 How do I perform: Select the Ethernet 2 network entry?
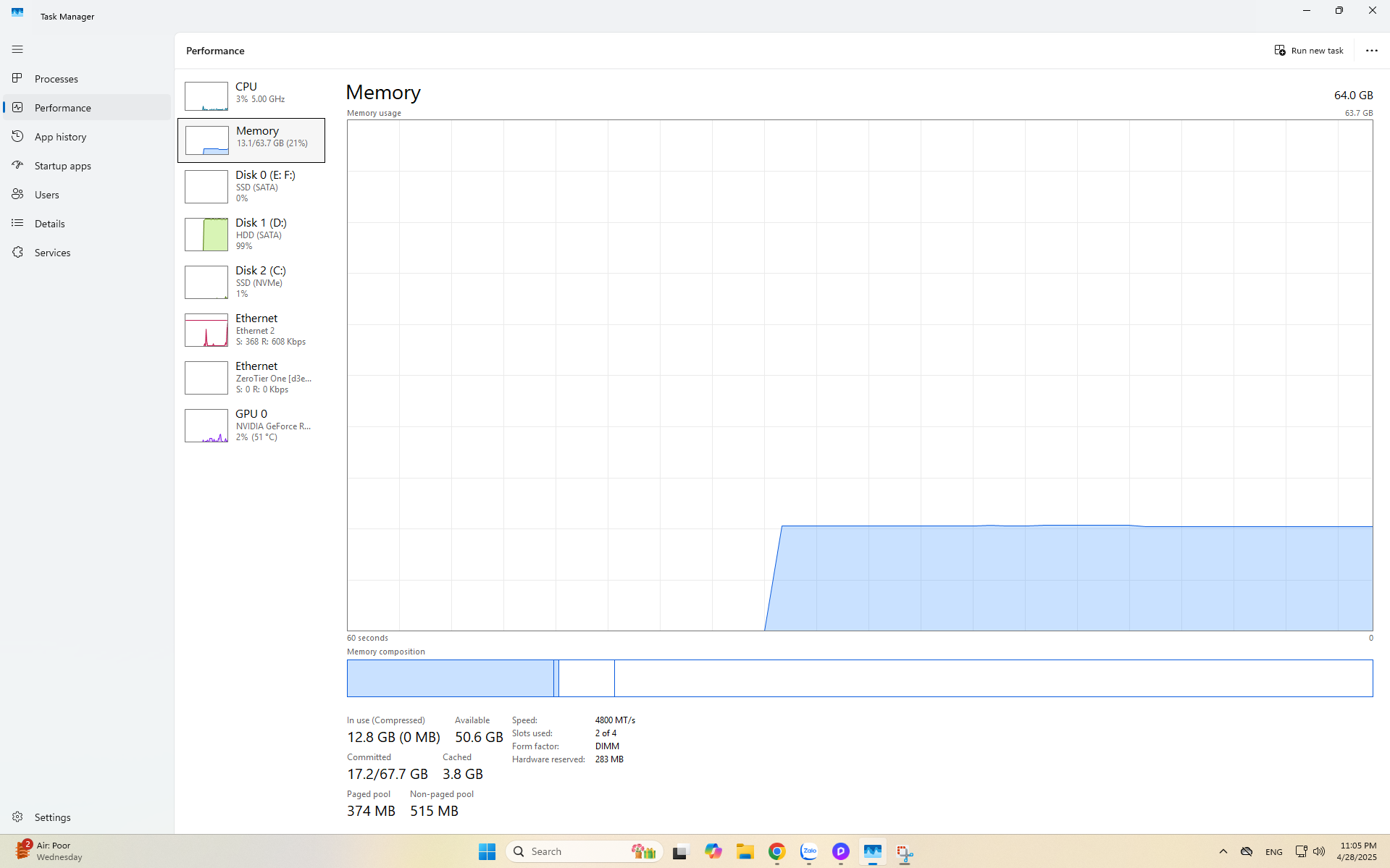[x=251, y=330]
